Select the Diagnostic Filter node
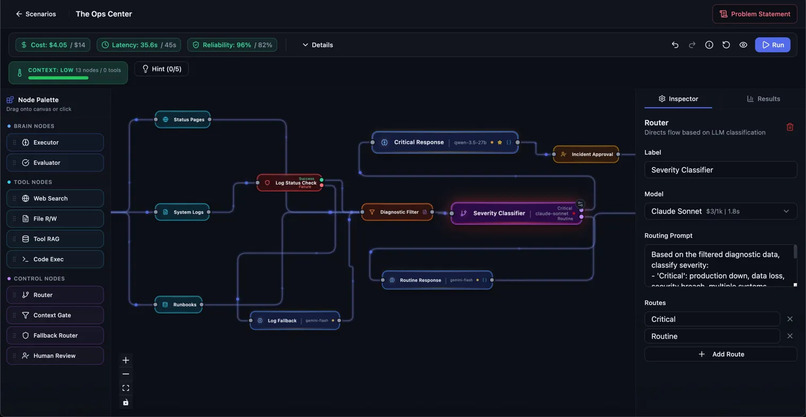 tap(397, 212)
